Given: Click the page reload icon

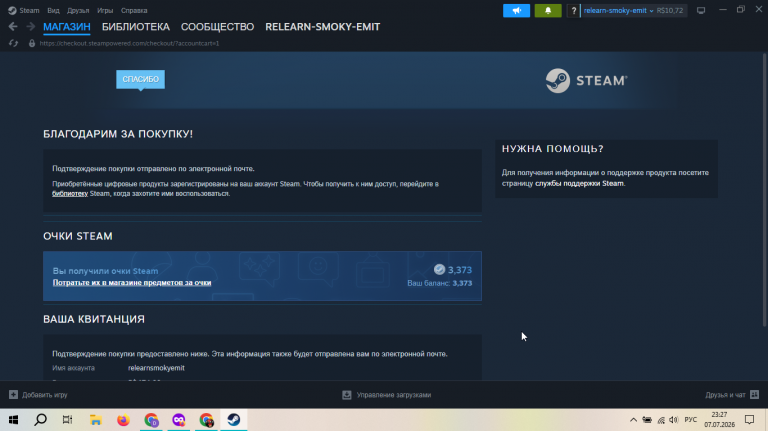Looking at the screenshot, I should point(14,43).
